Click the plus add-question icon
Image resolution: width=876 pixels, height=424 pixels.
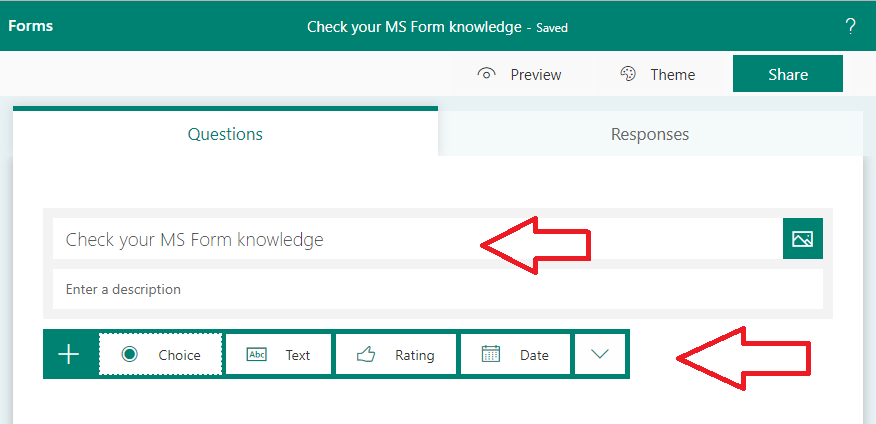pyautogui.click(x=69, y=354)
